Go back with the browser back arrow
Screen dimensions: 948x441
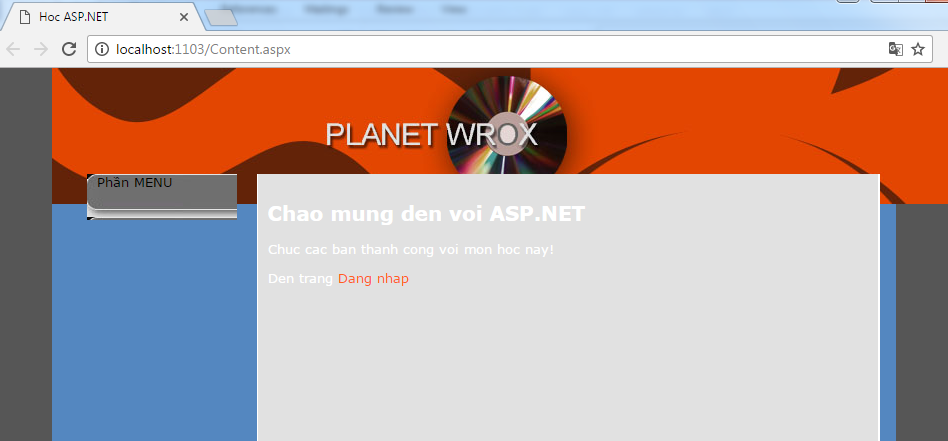tap(13, 50)
